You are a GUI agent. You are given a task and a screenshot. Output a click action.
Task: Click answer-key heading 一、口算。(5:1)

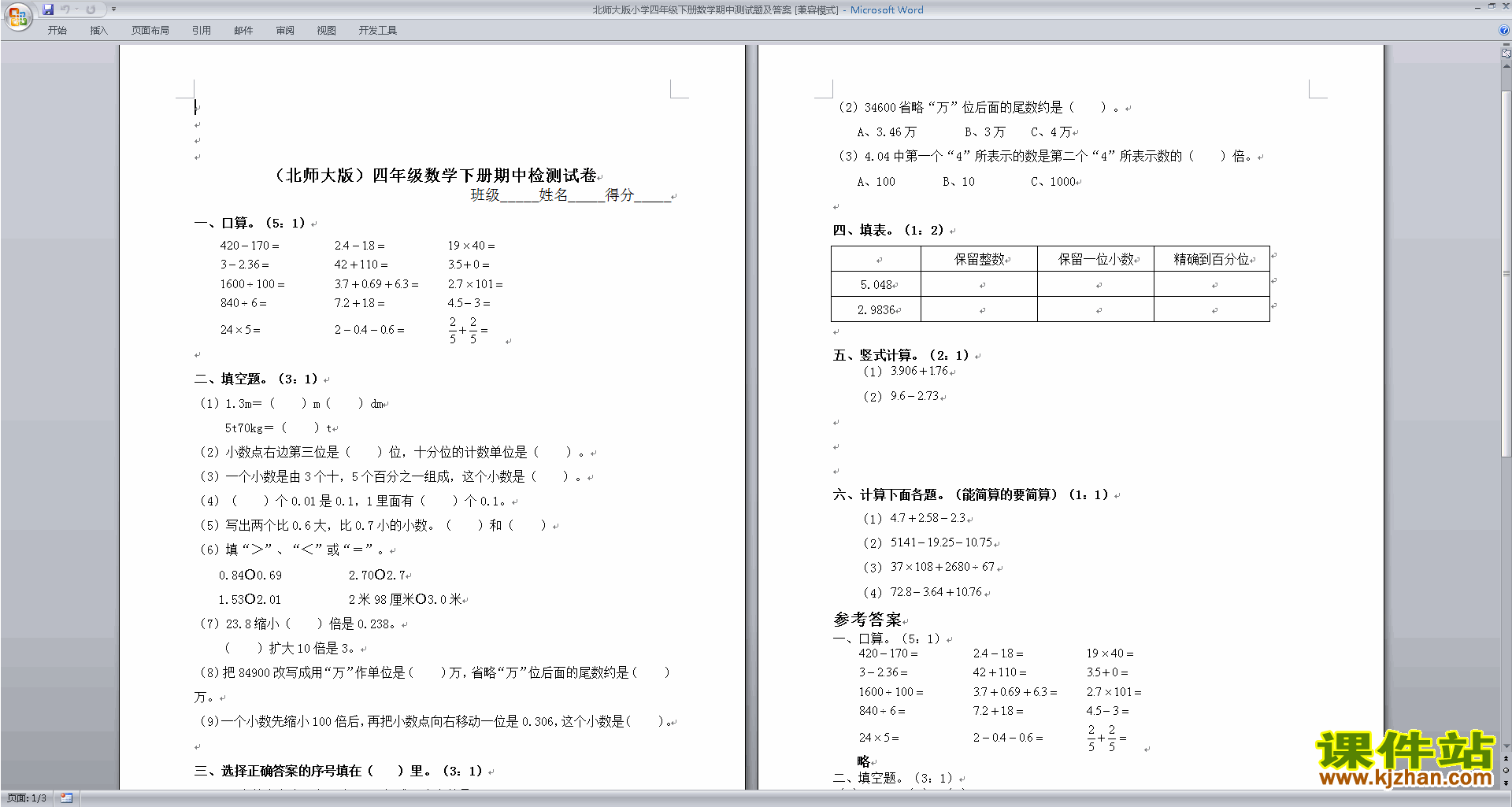pos(888,639)
